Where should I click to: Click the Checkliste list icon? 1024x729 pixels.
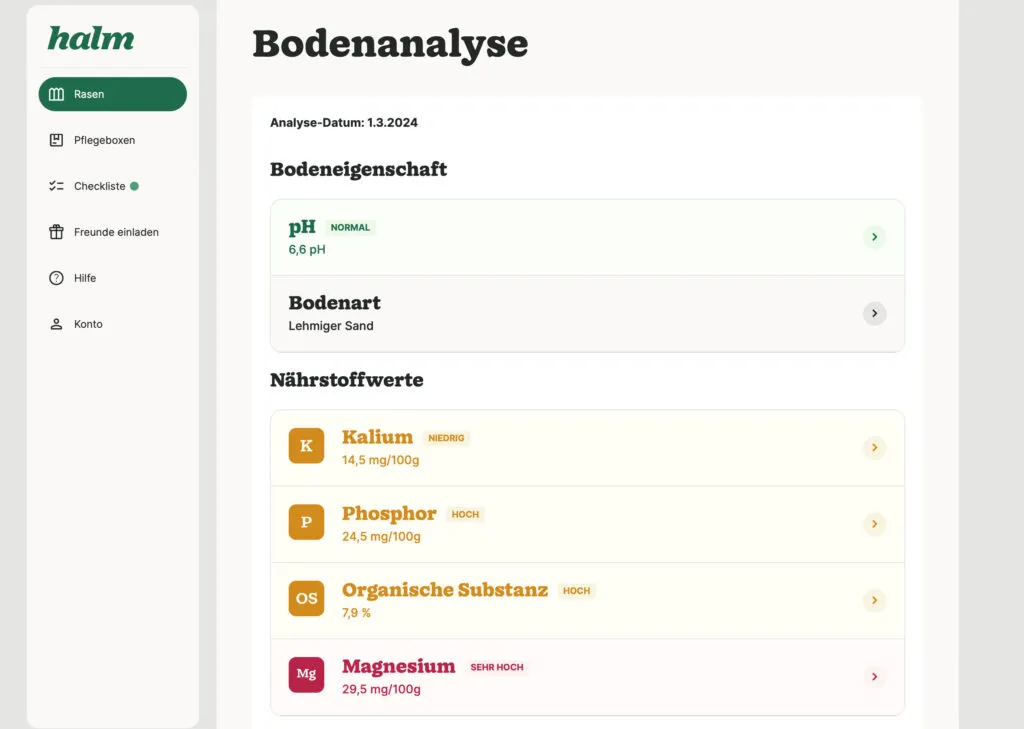pos(57,186)
